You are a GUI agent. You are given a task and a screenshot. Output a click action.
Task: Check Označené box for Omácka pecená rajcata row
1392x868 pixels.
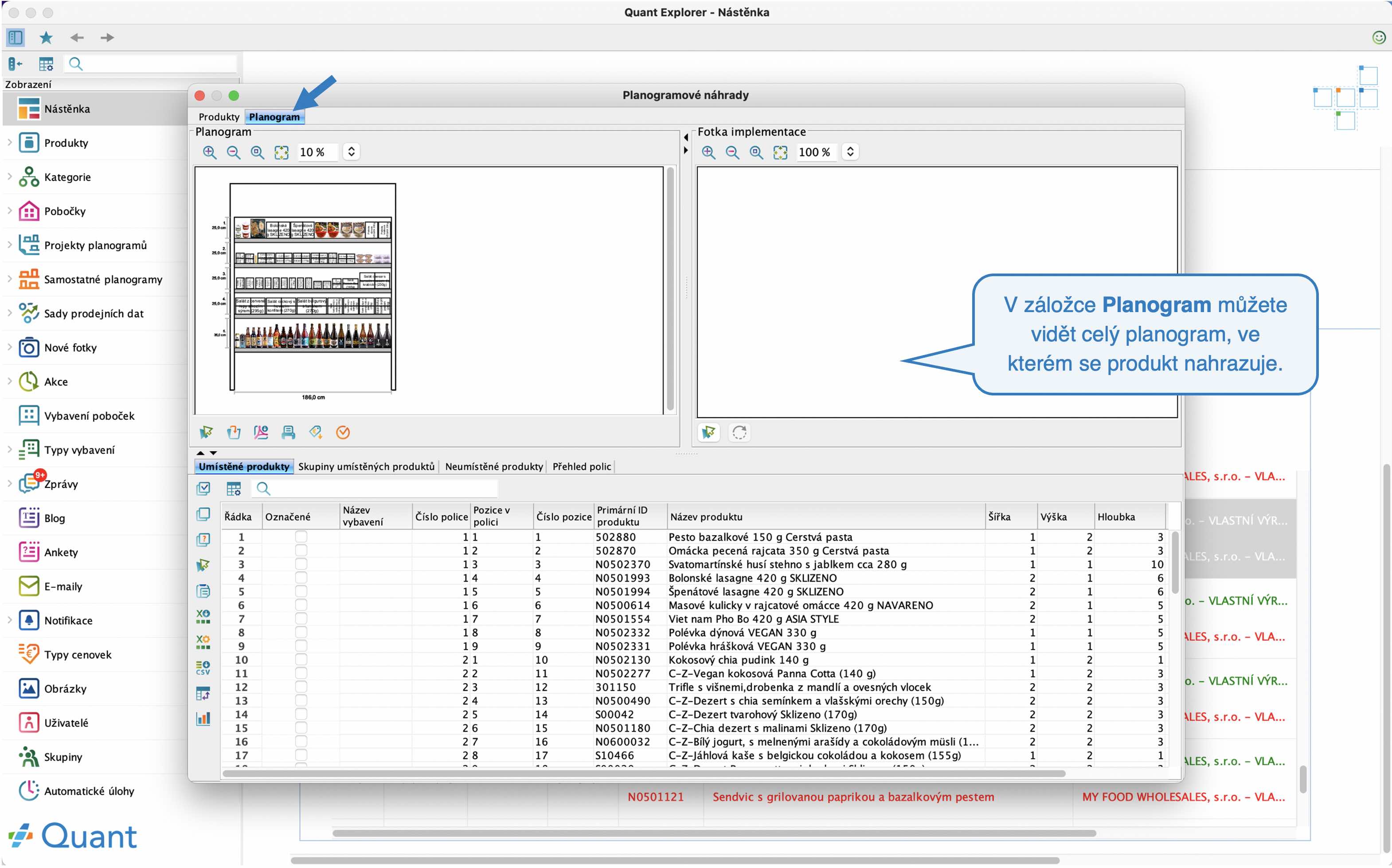301,551
